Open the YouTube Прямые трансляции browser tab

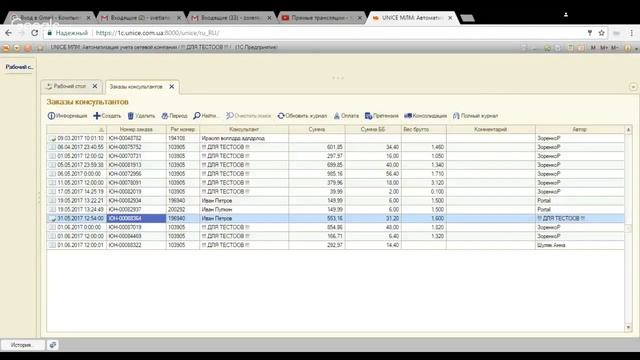(x=318, y=18)
